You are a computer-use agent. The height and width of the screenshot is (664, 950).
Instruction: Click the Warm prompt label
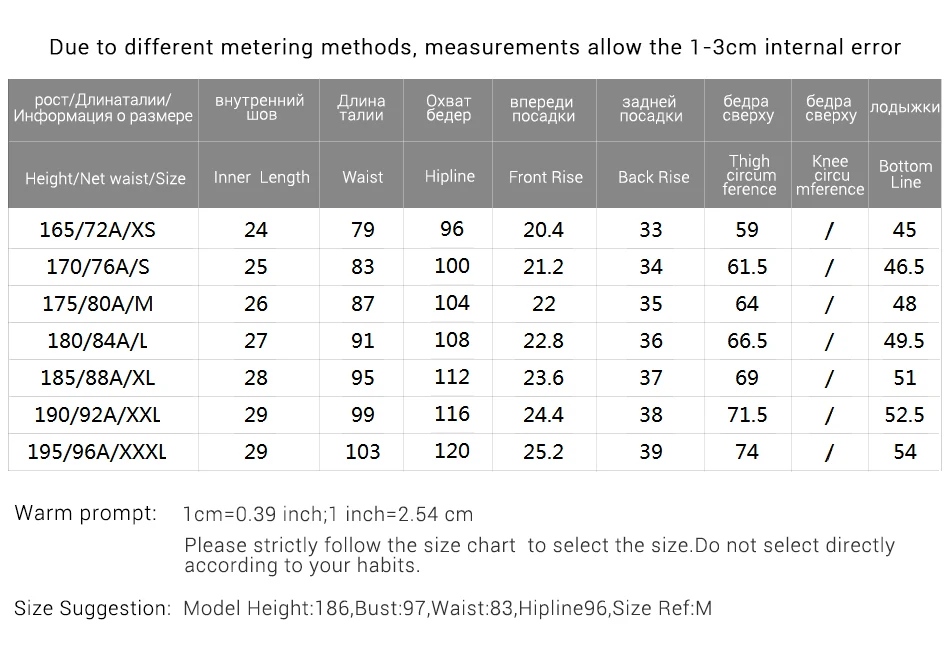pos(85,513)
